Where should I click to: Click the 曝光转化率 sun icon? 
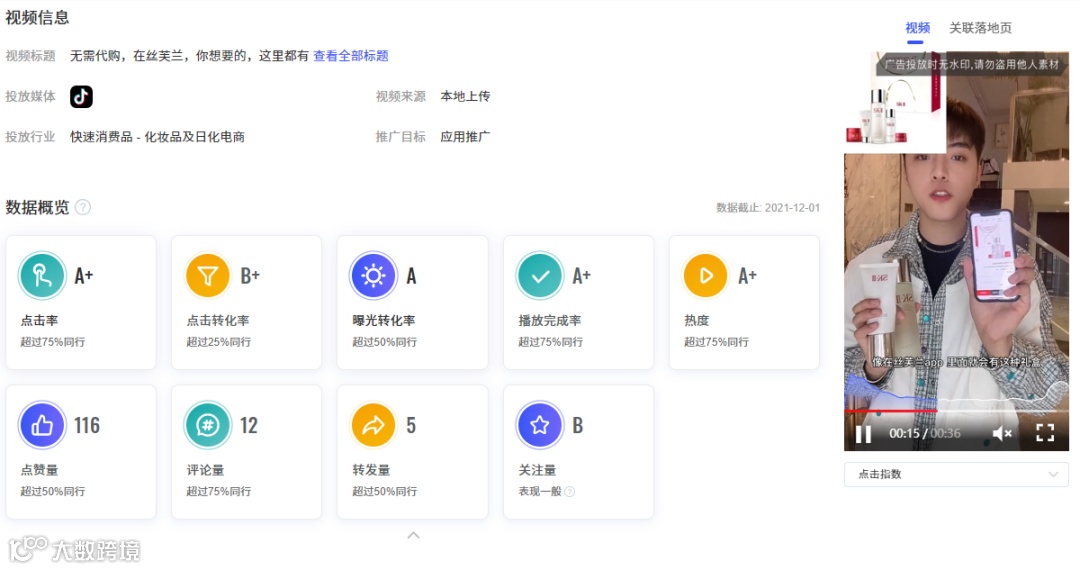tap(373, 276)
